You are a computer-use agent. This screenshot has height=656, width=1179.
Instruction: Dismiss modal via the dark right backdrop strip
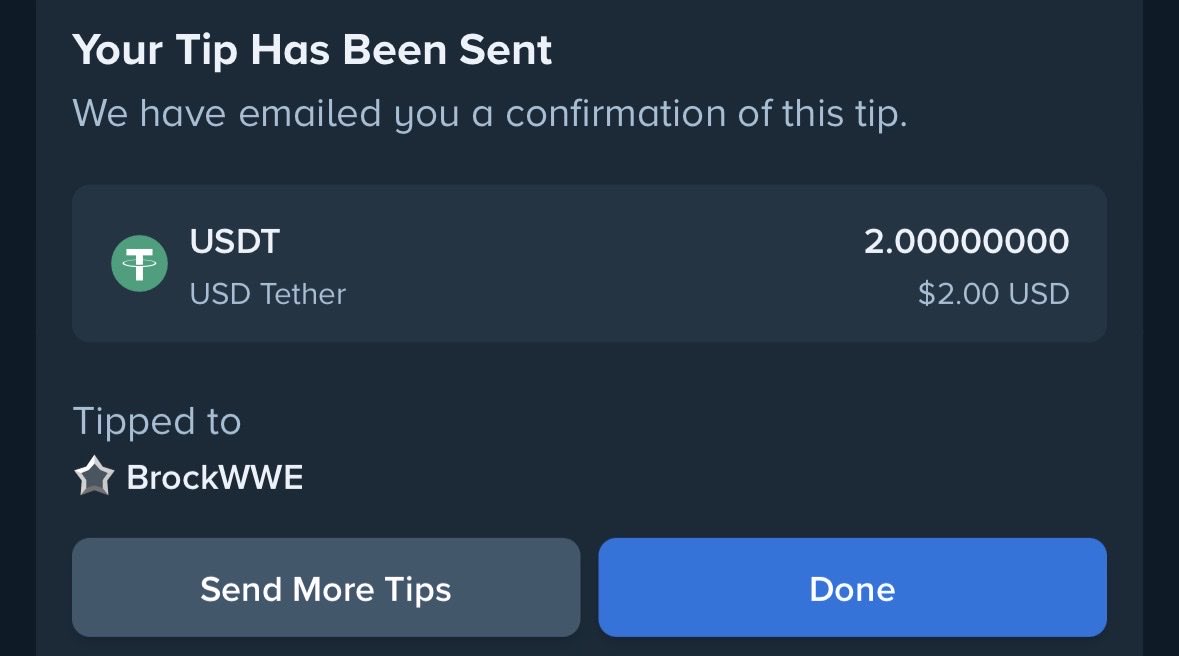[x=1161, y=328]
